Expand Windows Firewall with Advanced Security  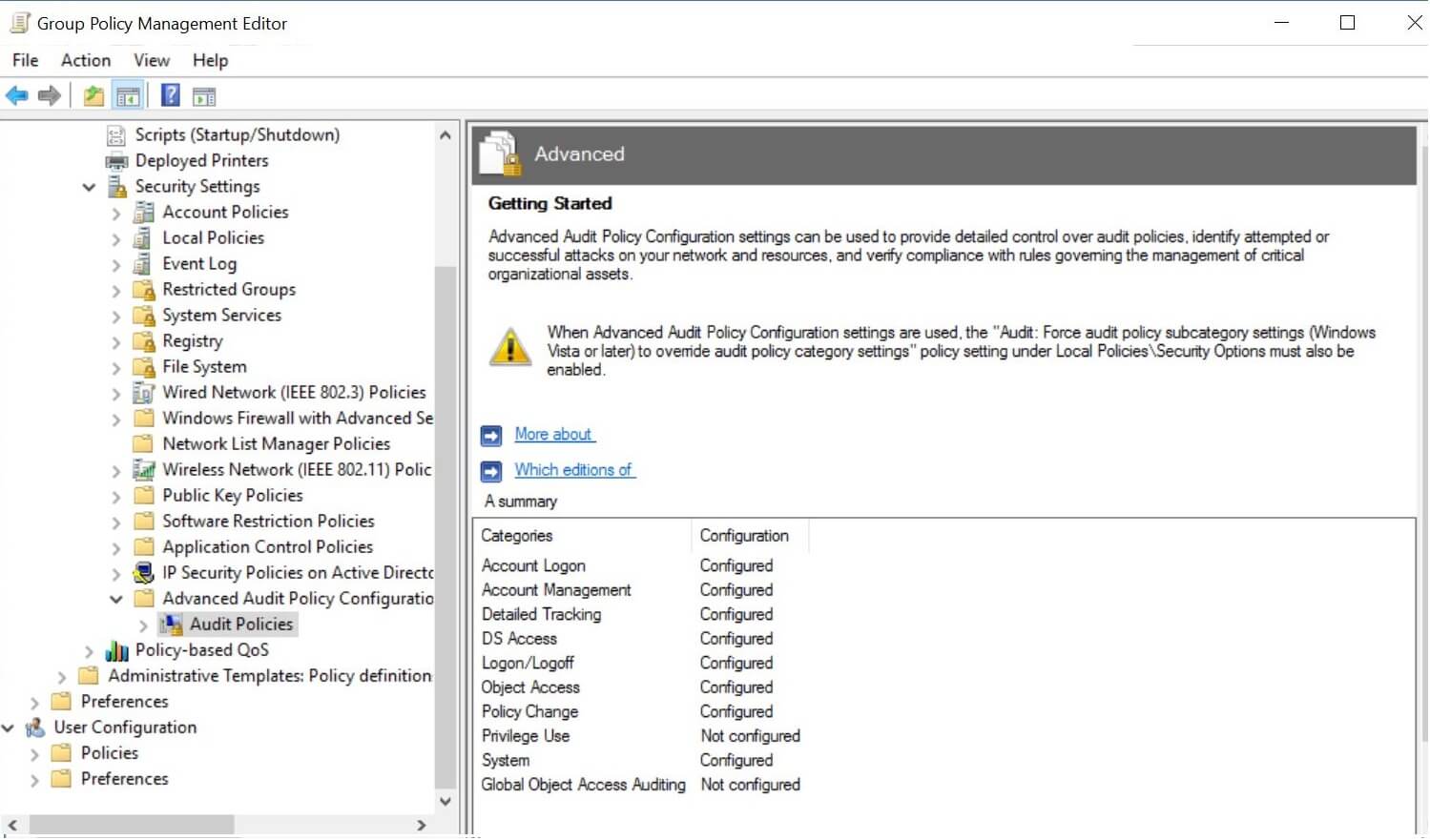(x=116, y=418)
